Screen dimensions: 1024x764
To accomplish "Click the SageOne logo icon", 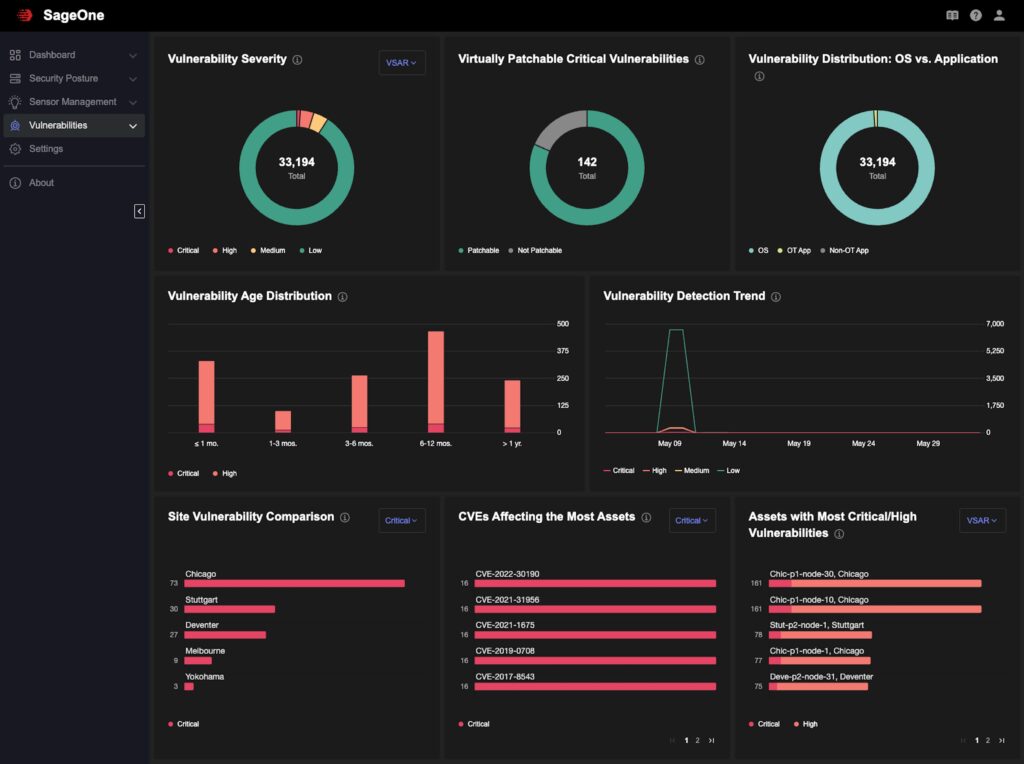I will (x=25, y=15).
